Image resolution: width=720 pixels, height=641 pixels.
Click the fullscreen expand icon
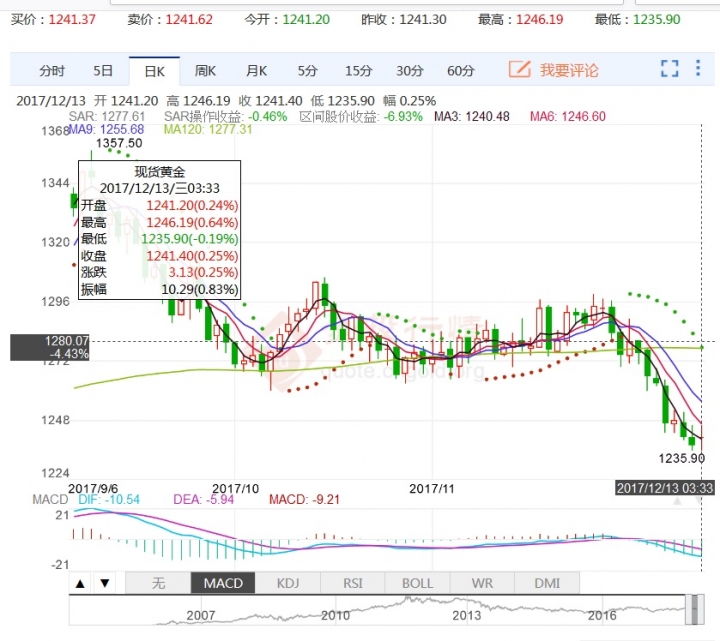click(670, 69)
